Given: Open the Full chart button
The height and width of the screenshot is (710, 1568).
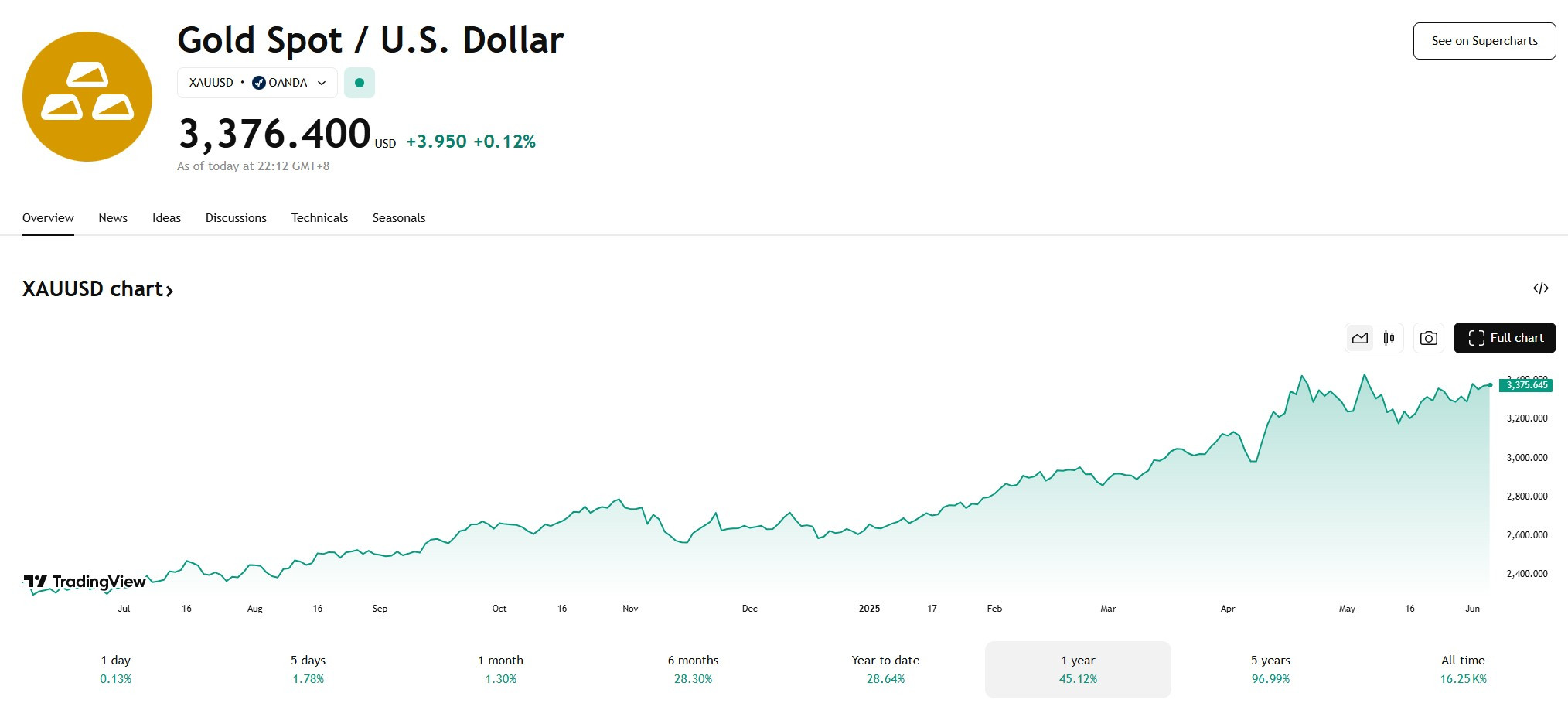Looking at the screenshot, I should point(1505,338).
